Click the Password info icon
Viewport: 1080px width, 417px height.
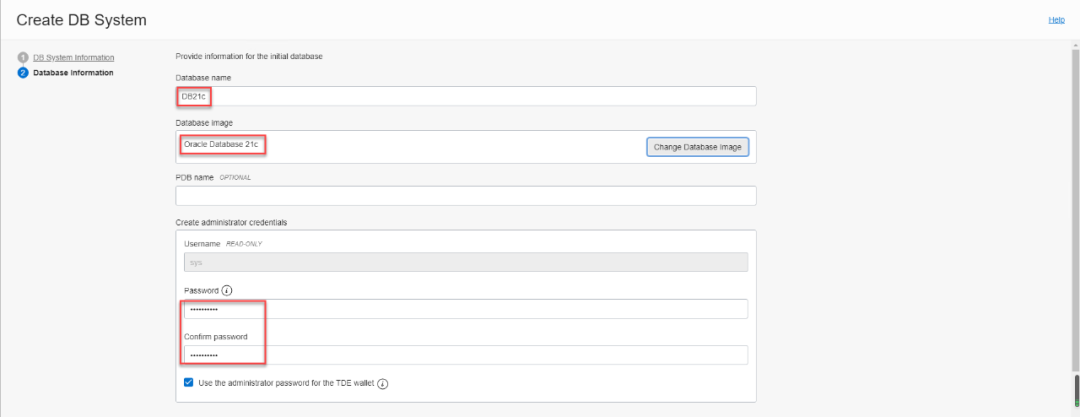tap(227, 291)
